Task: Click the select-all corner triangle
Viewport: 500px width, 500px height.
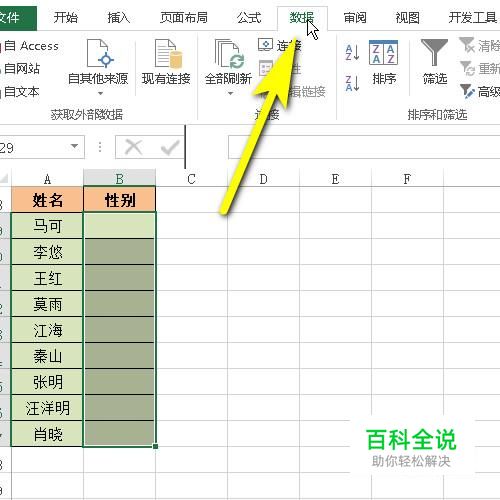Action: coord(5,179)
